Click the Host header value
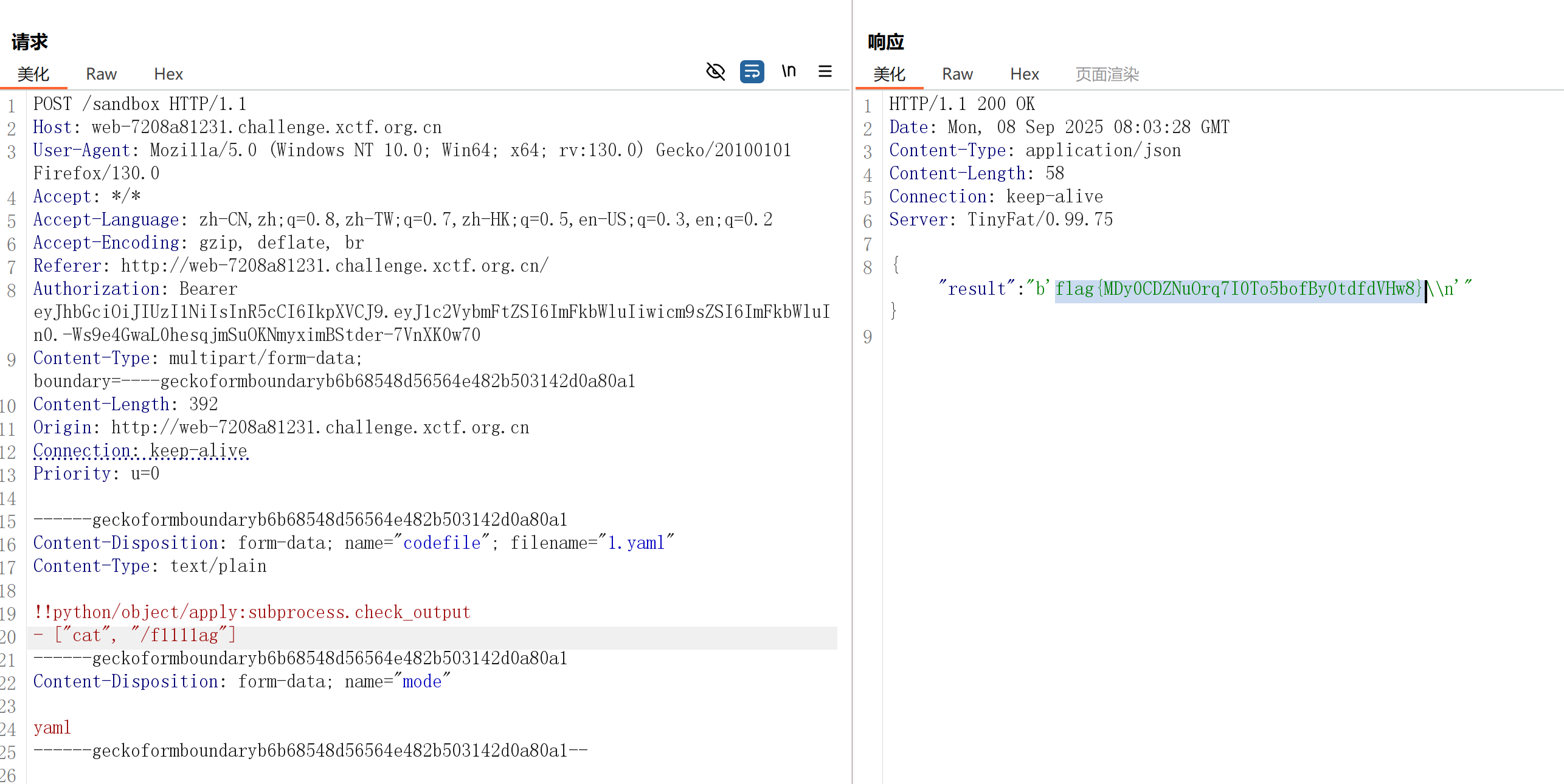The width and height of the screenshot is (1564, 784). click(x=266, y=127)
